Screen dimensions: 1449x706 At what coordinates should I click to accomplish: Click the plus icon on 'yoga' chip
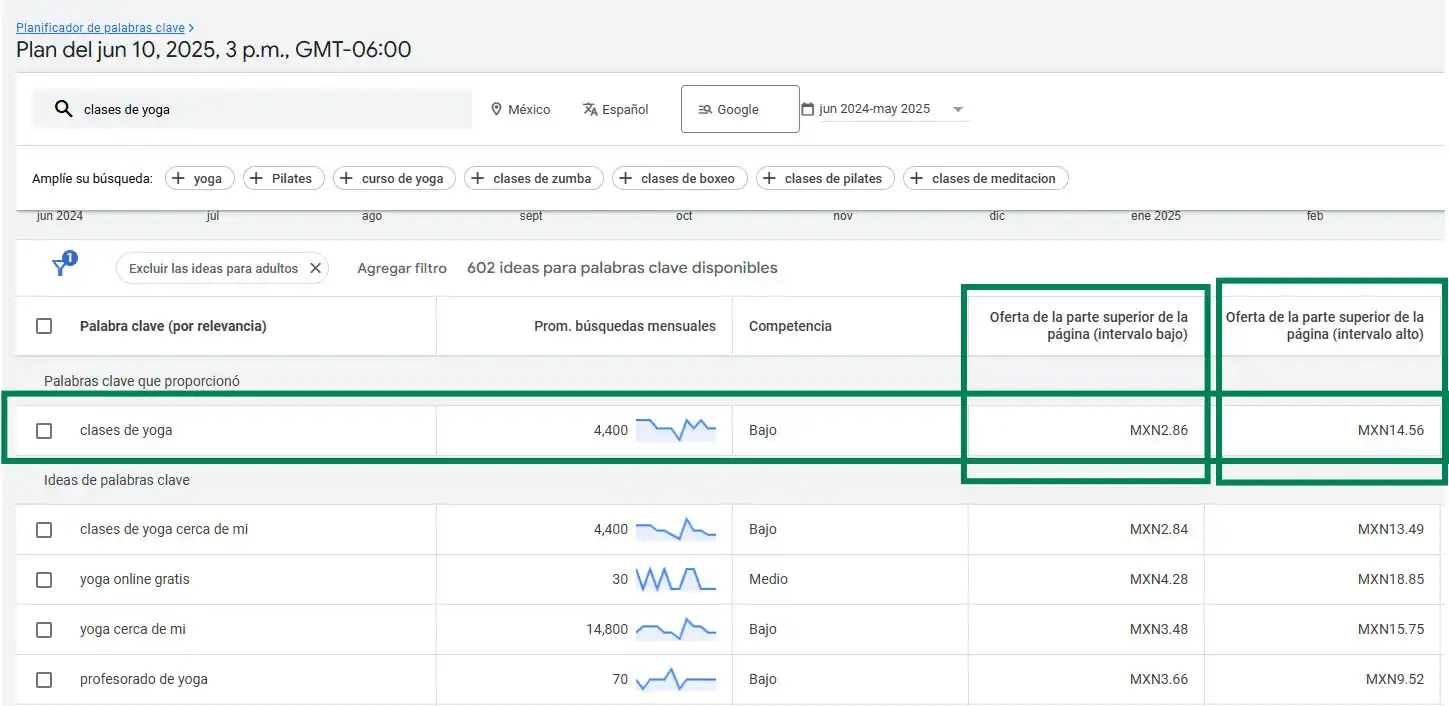tap(179, 178)
